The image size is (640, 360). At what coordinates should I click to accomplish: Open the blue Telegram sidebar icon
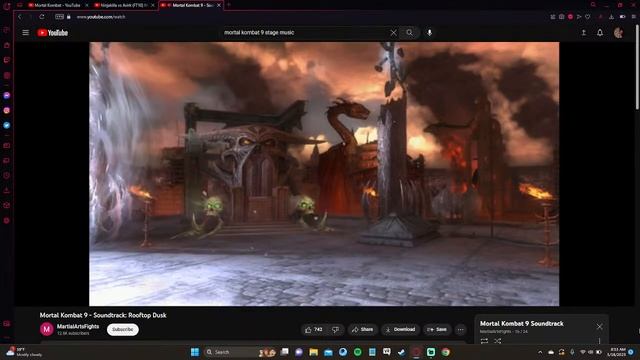click(7, 125)
